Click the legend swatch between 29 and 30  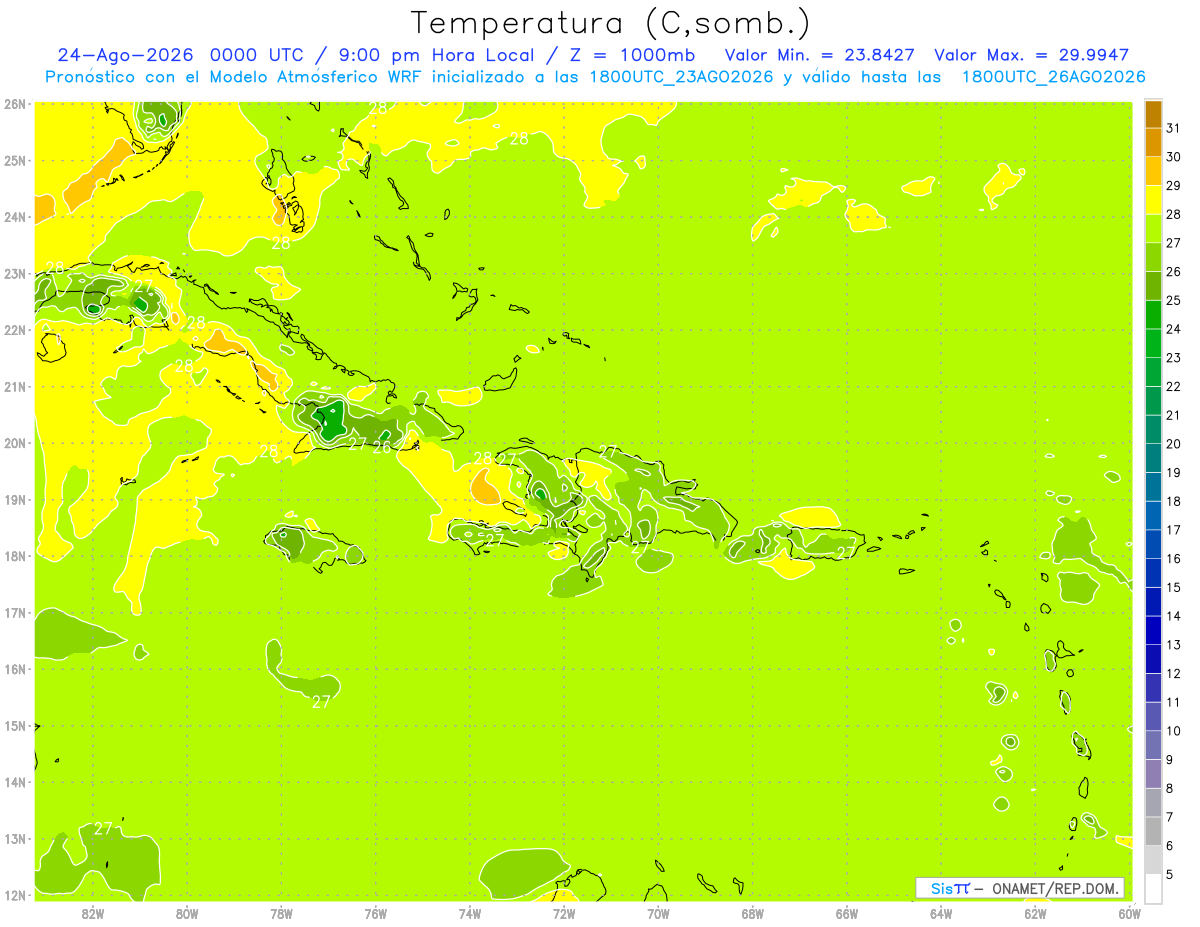coord(1153,171)
